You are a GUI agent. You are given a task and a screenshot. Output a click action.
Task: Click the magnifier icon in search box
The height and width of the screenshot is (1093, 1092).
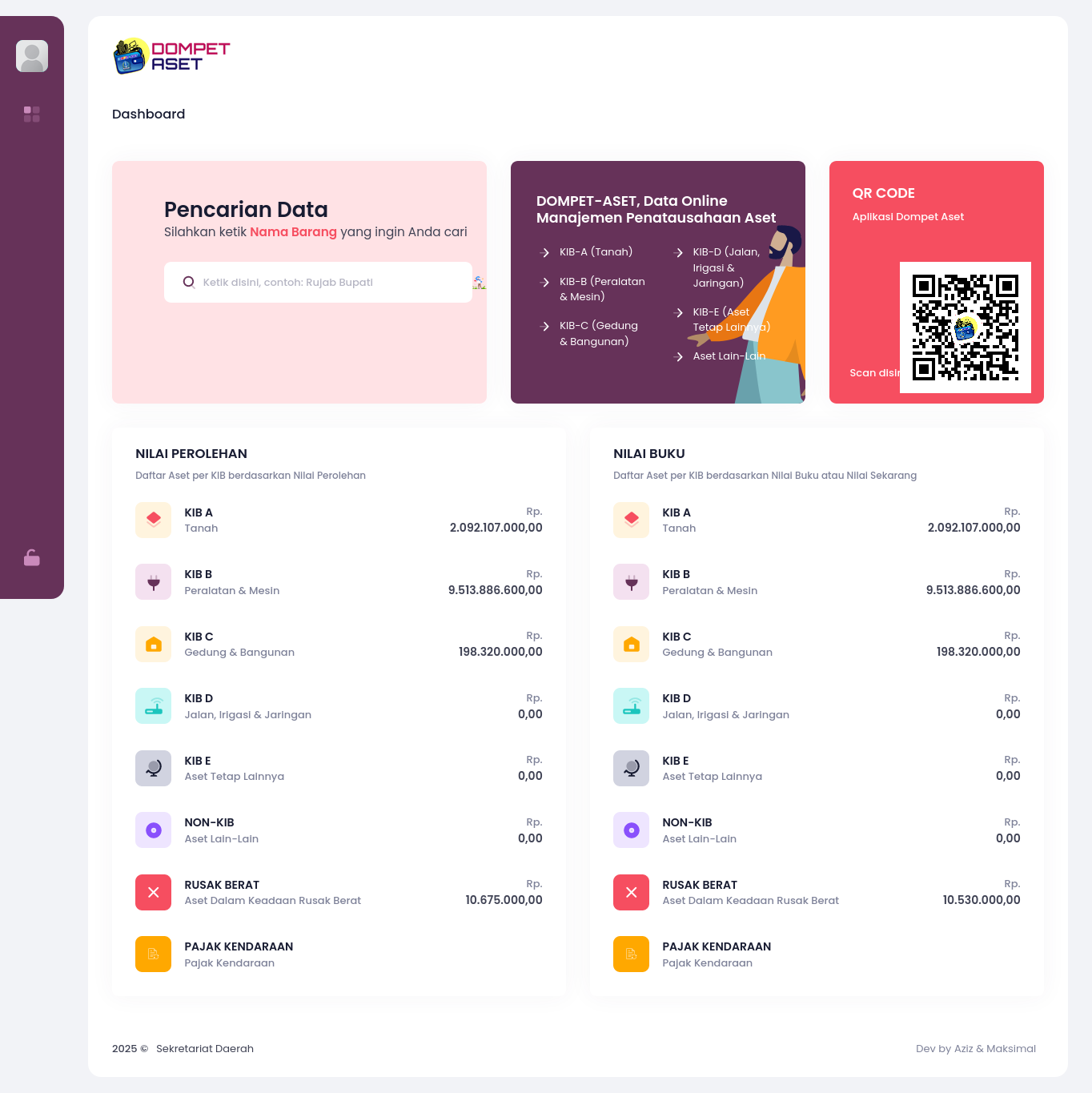[189, 282]
